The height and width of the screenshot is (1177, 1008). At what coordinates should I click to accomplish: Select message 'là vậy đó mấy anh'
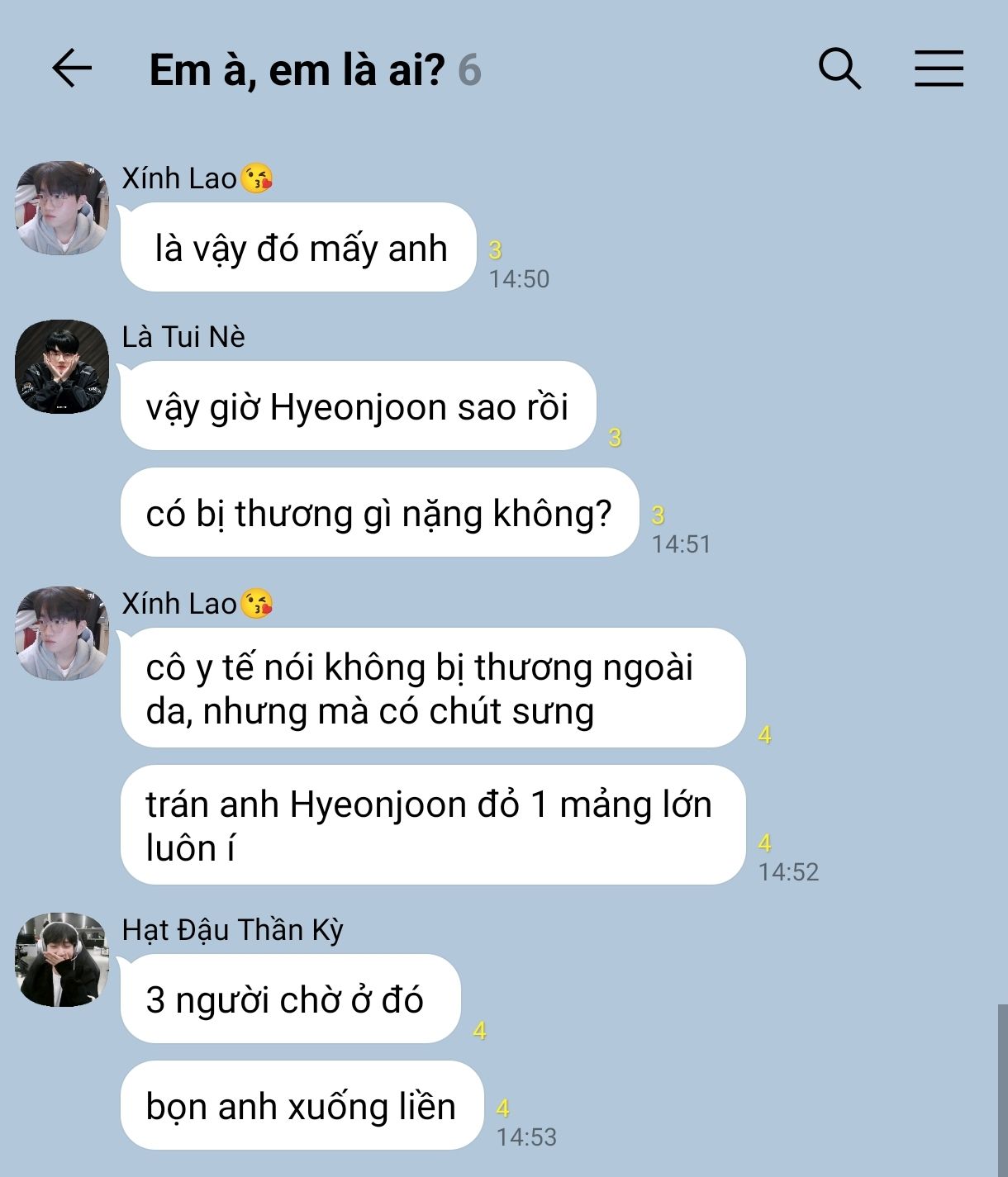tap(299, 247)
